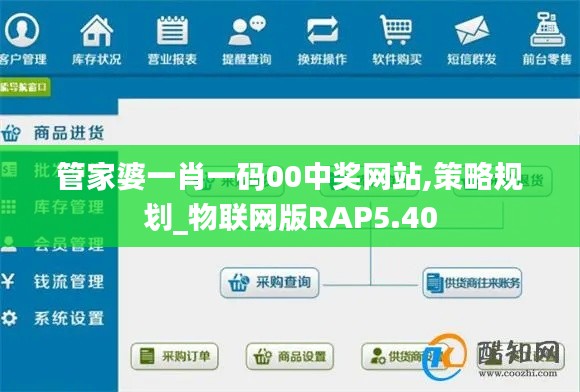580x392 pixels.
Task: Click the list icon in 采购订单
Action: 147,356
